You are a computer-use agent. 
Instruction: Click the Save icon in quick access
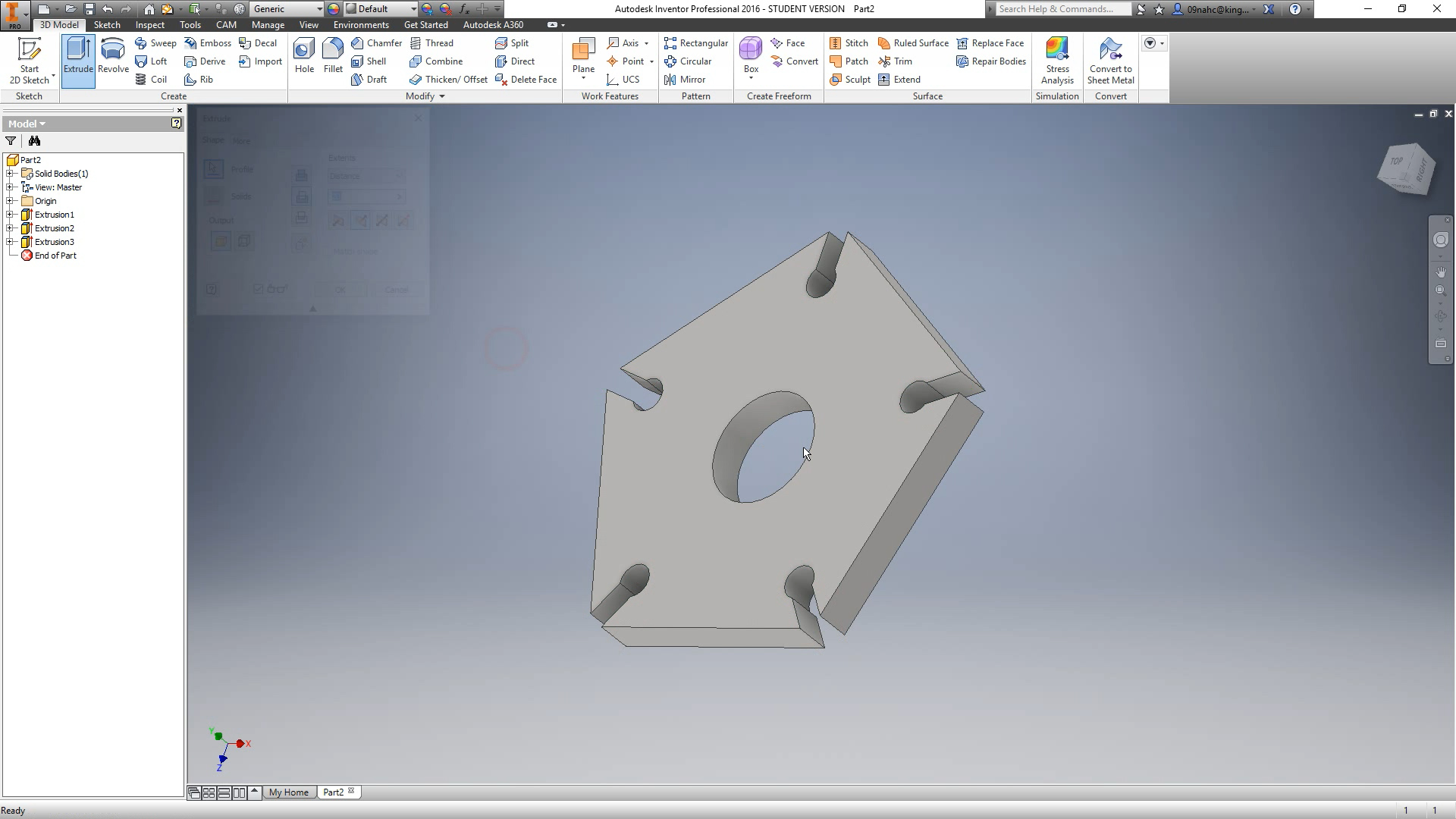89,9
